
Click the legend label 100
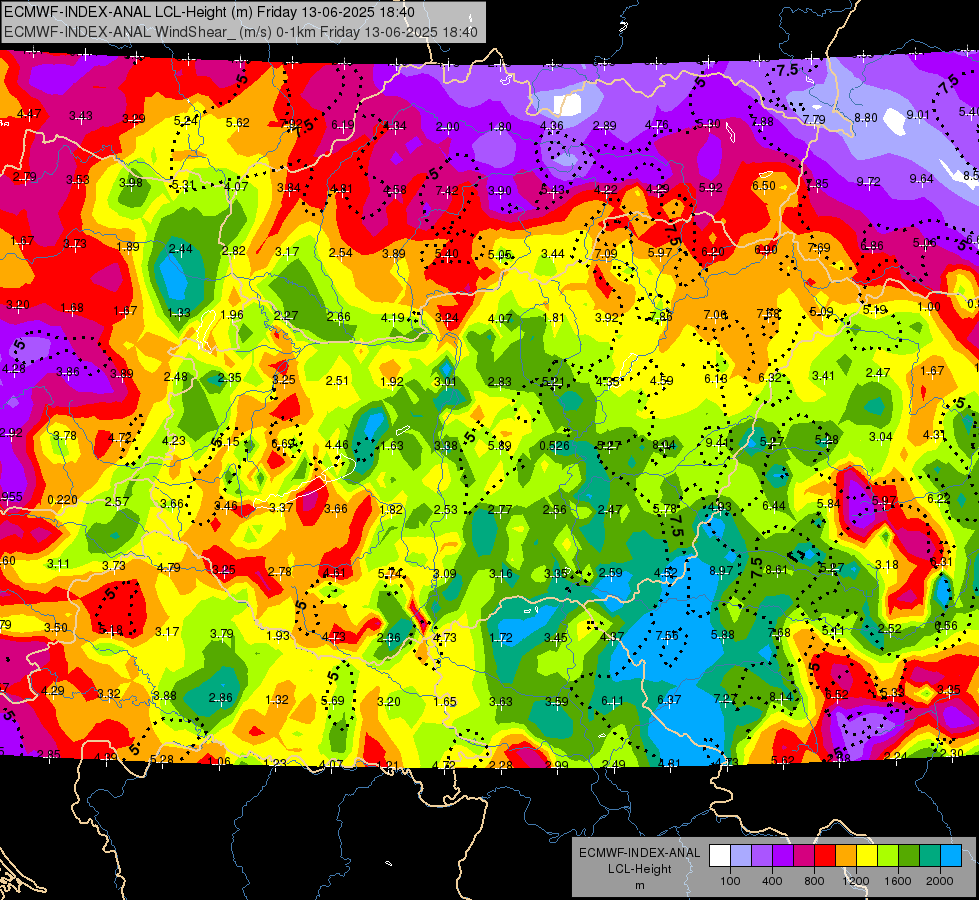pyautogui.click(x=730, y=881)
